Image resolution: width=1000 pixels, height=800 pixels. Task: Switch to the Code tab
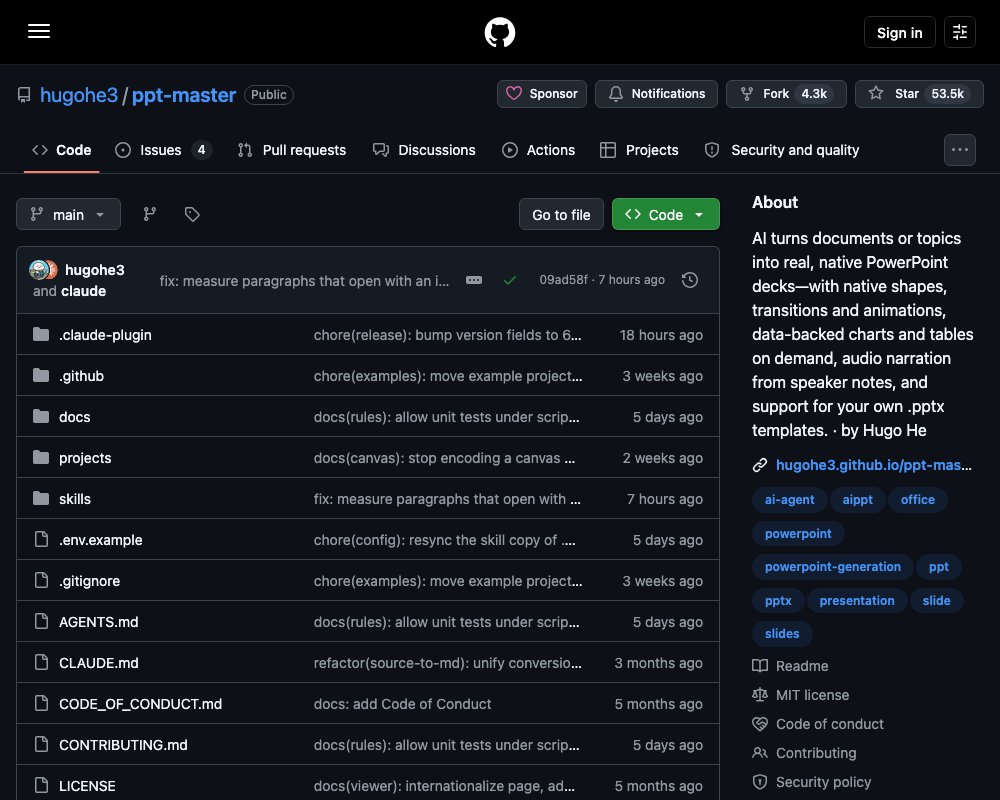pos(61,150)
